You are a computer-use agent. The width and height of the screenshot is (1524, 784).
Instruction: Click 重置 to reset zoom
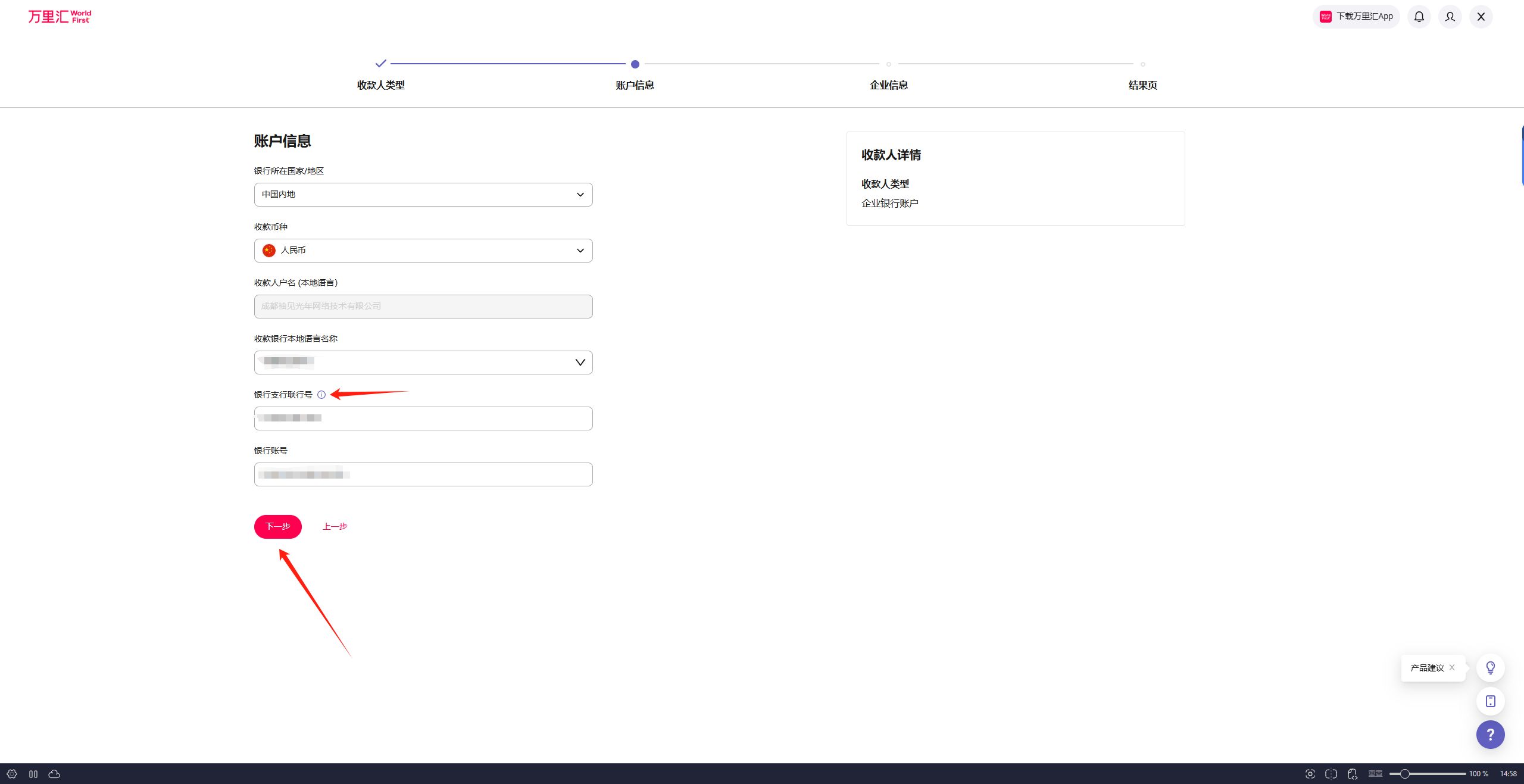pos(1375,774)
